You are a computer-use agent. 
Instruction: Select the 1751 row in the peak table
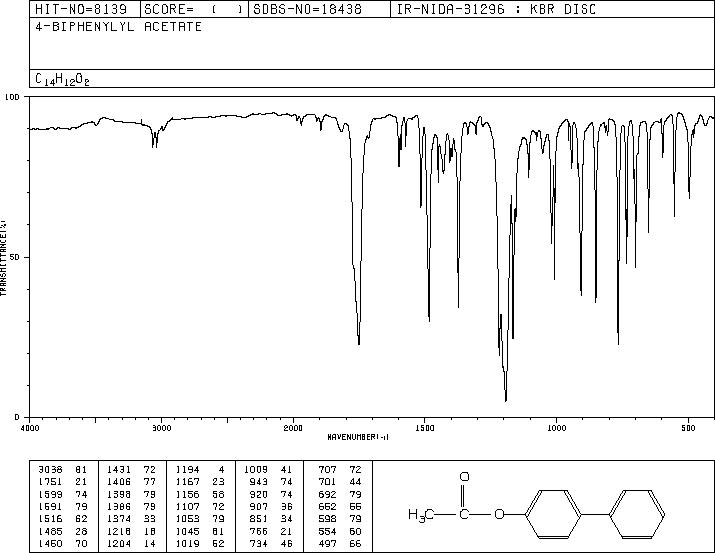click(62, 482)
